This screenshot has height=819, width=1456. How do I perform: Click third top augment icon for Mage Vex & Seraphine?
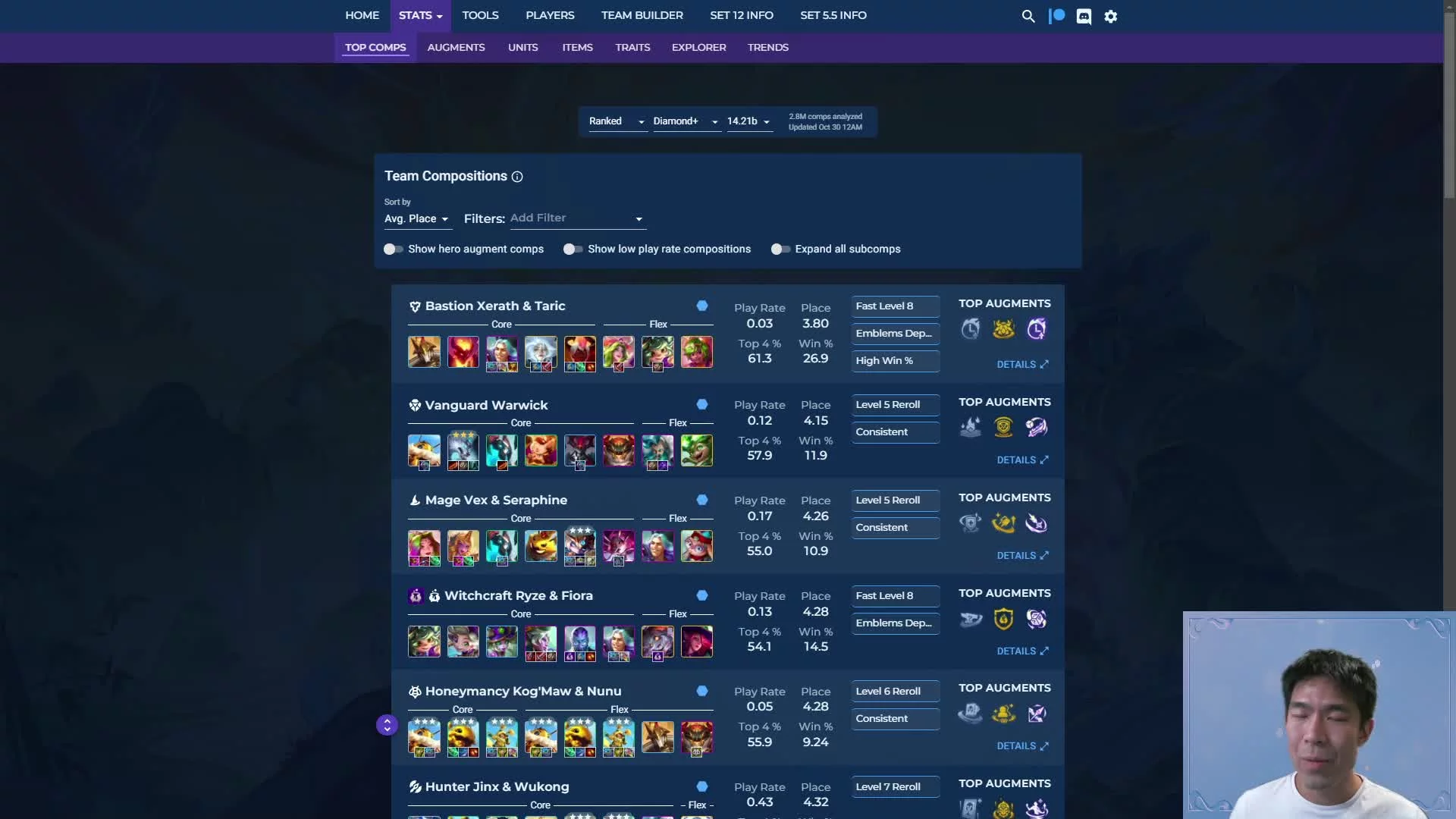[1037, 523]
